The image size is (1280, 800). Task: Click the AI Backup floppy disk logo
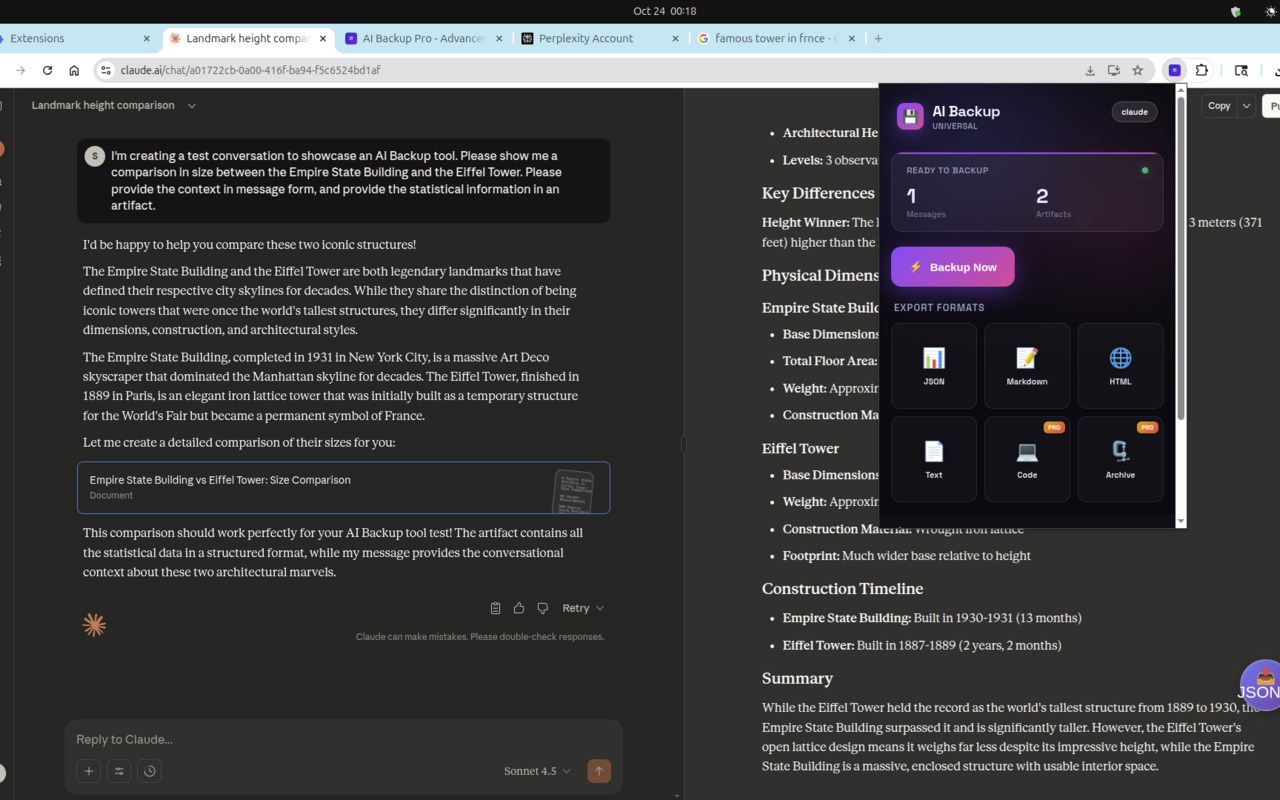coord(910,116)
